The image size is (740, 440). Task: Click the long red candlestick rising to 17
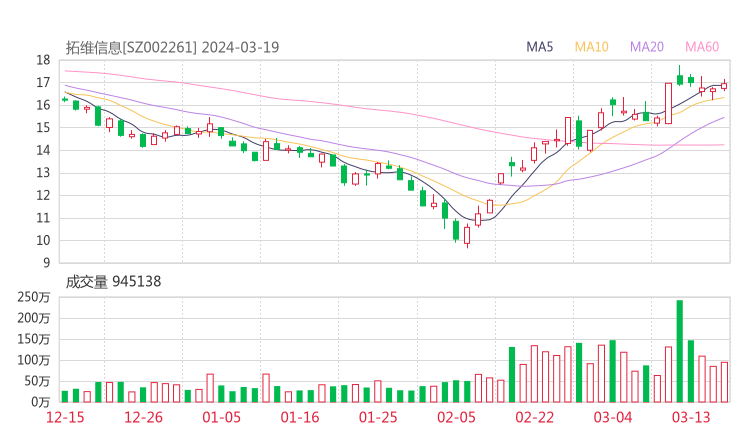[668, 103]
